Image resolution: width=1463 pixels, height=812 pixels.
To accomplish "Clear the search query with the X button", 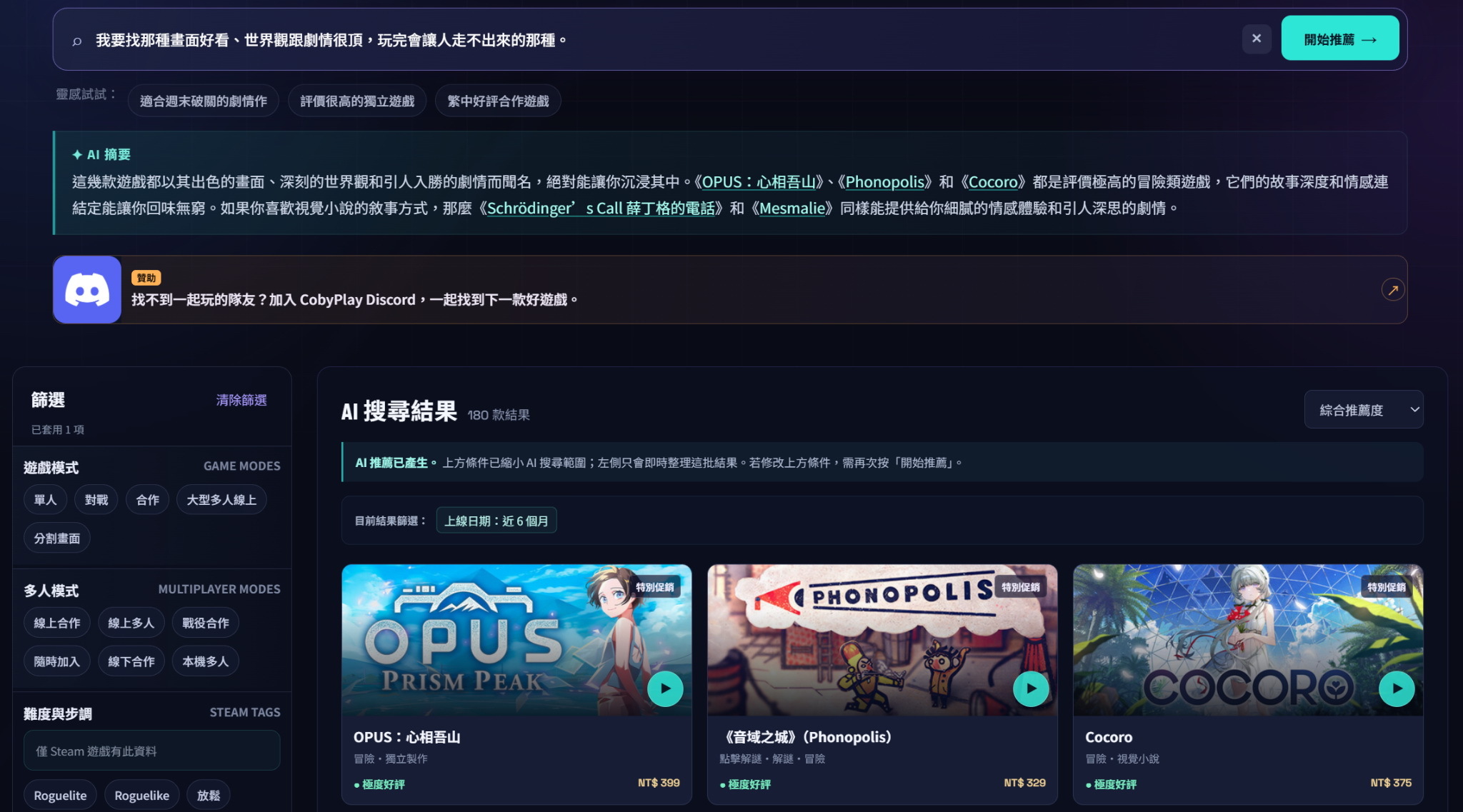I will 1257,39.
